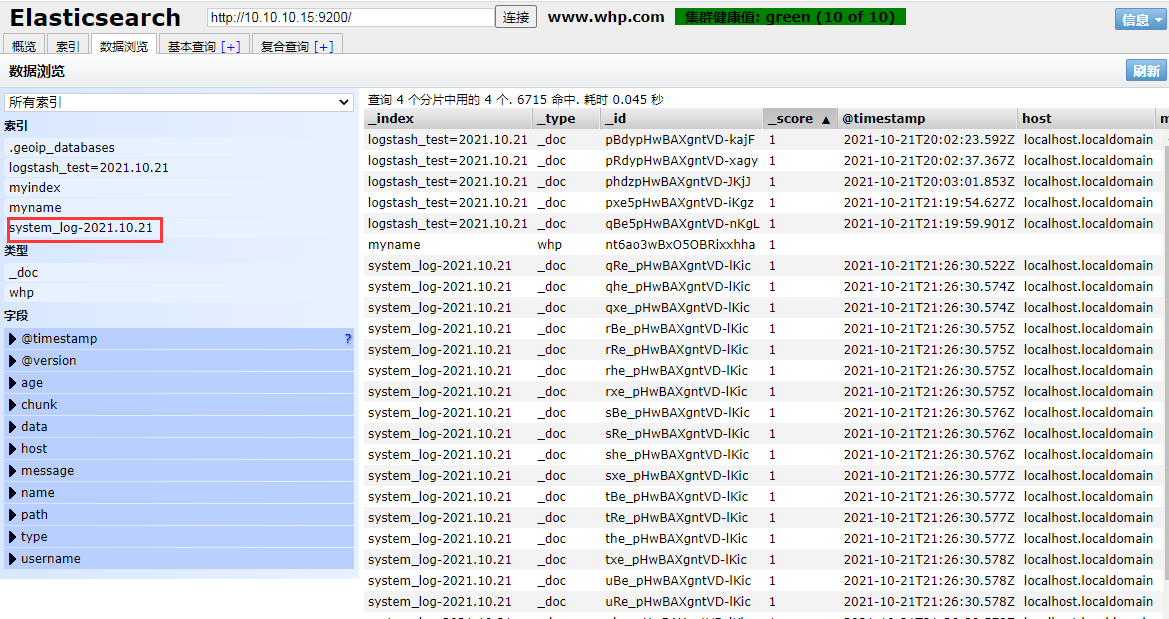
Task: Click the ? help icon beside @timestamp
Action: [347, 339]
